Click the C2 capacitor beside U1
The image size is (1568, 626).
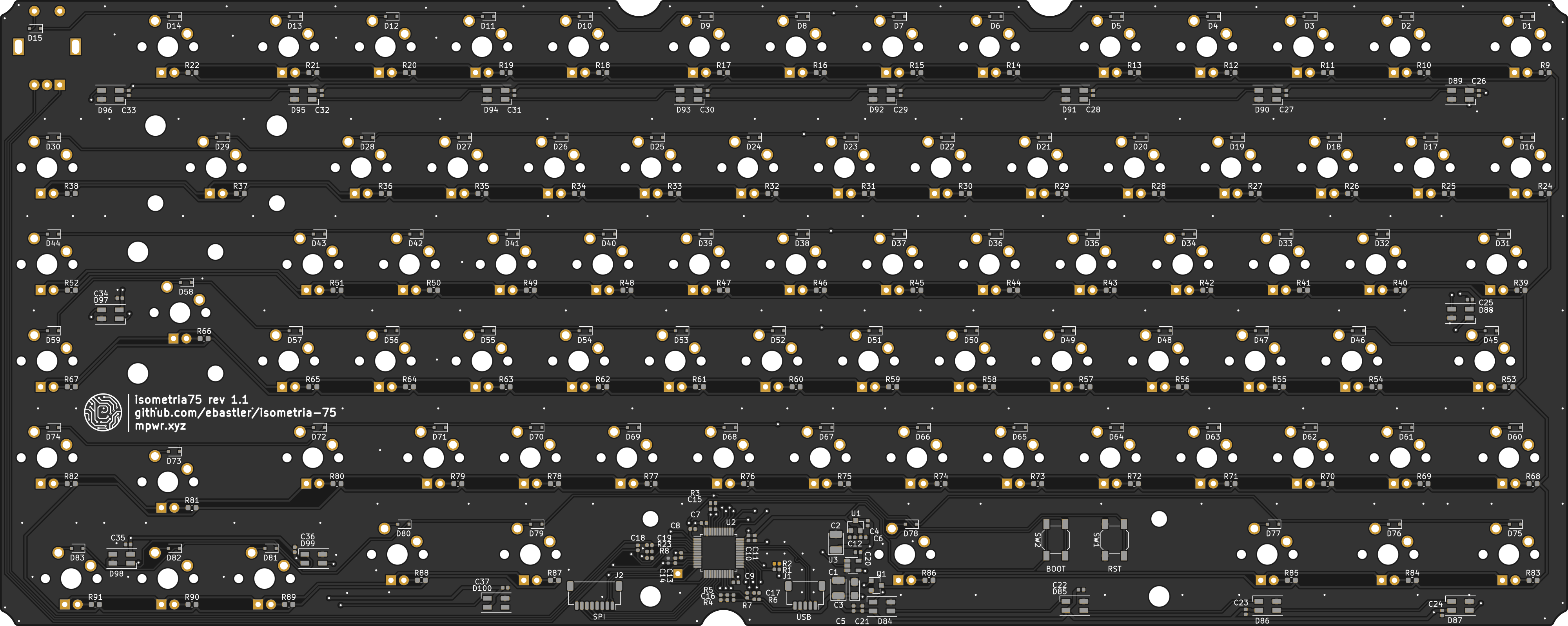coord(836,542)
